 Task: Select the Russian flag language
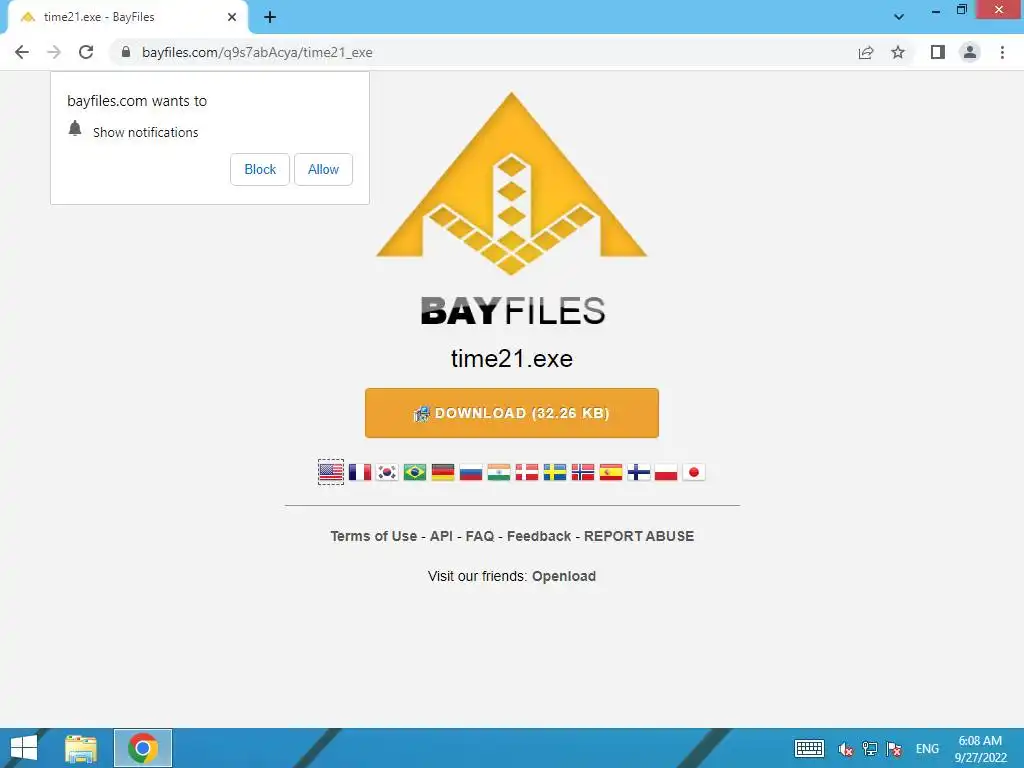pyautogui.click(x=471, y=472)
